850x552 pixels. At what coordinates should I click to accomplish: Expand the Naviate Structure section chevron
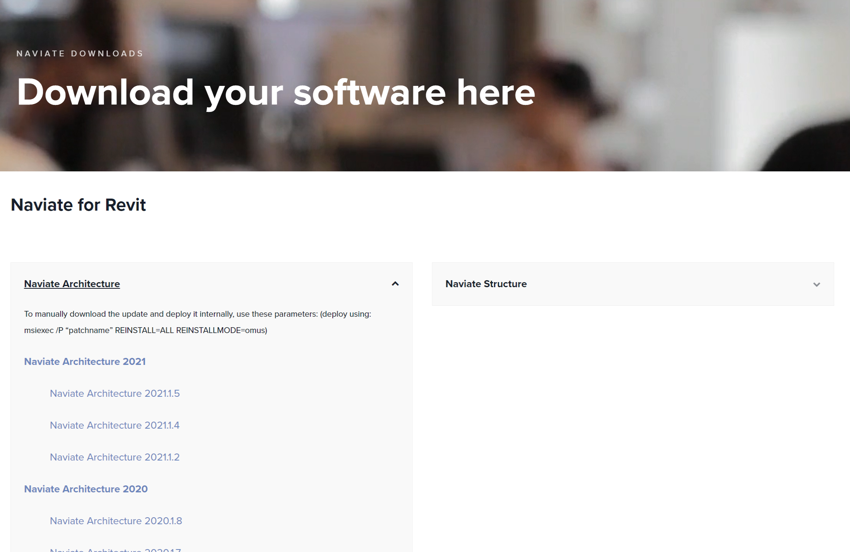(x=816, y=284)
